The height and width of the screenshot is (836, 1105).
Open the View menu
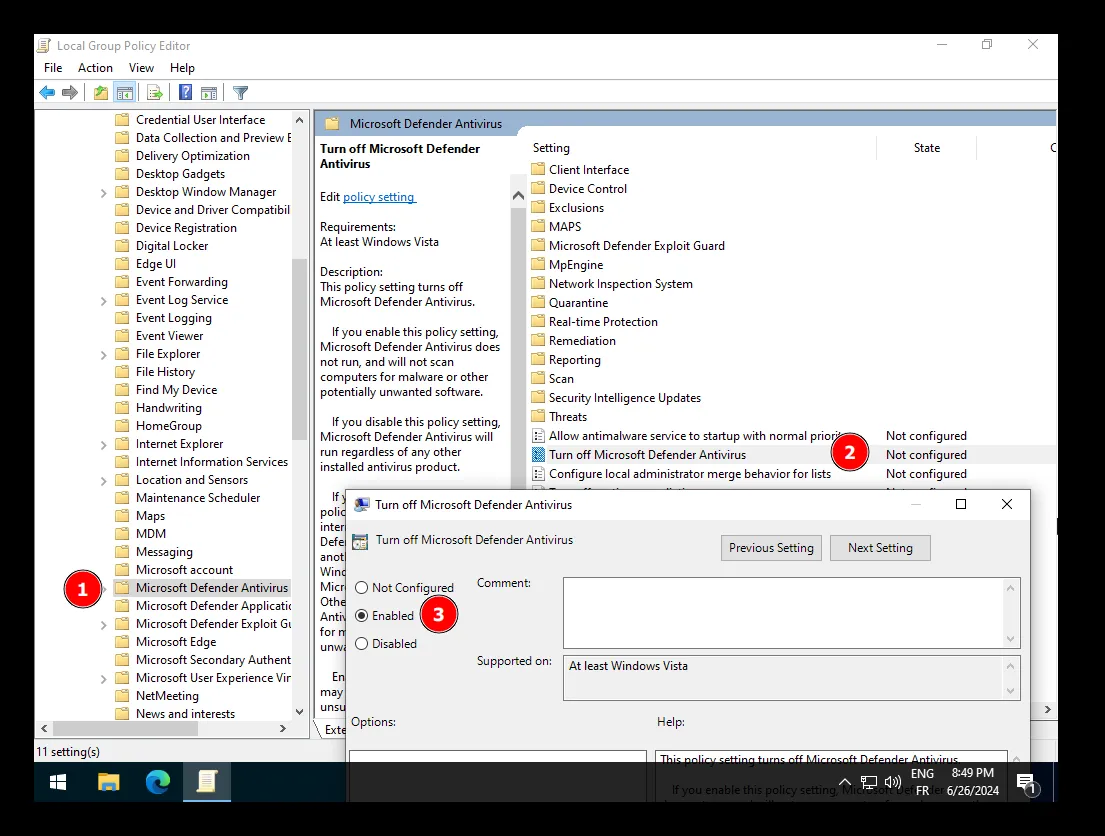coord(141,68)
